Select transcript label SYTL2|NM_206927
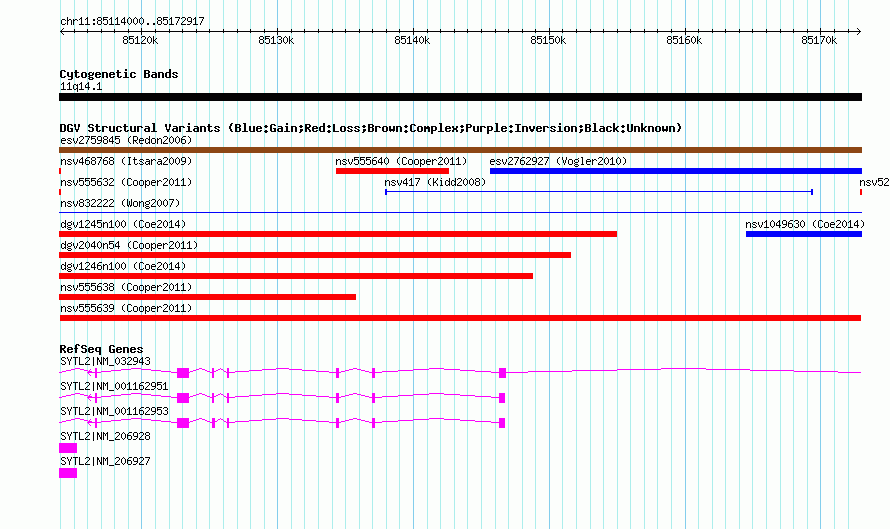This screenshot has width=890, height=529. [105, 461]
